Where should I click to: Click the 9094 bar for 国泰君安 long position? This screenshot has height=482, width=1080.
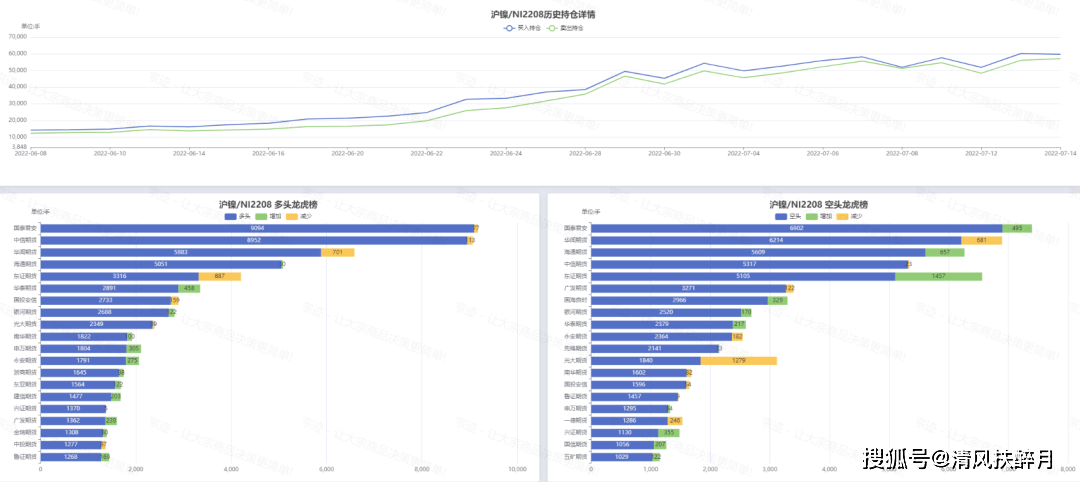257,228
